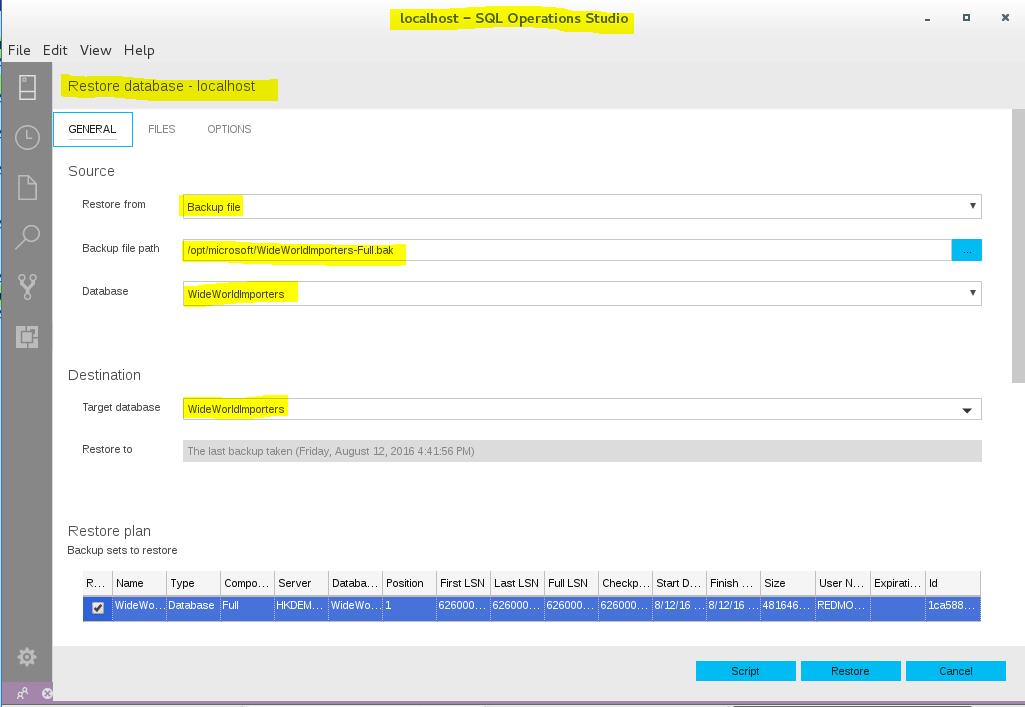The height and width of the screenshot is (707, 1025).
Task: Click the Server column header
Action: [x=301, y=583]
